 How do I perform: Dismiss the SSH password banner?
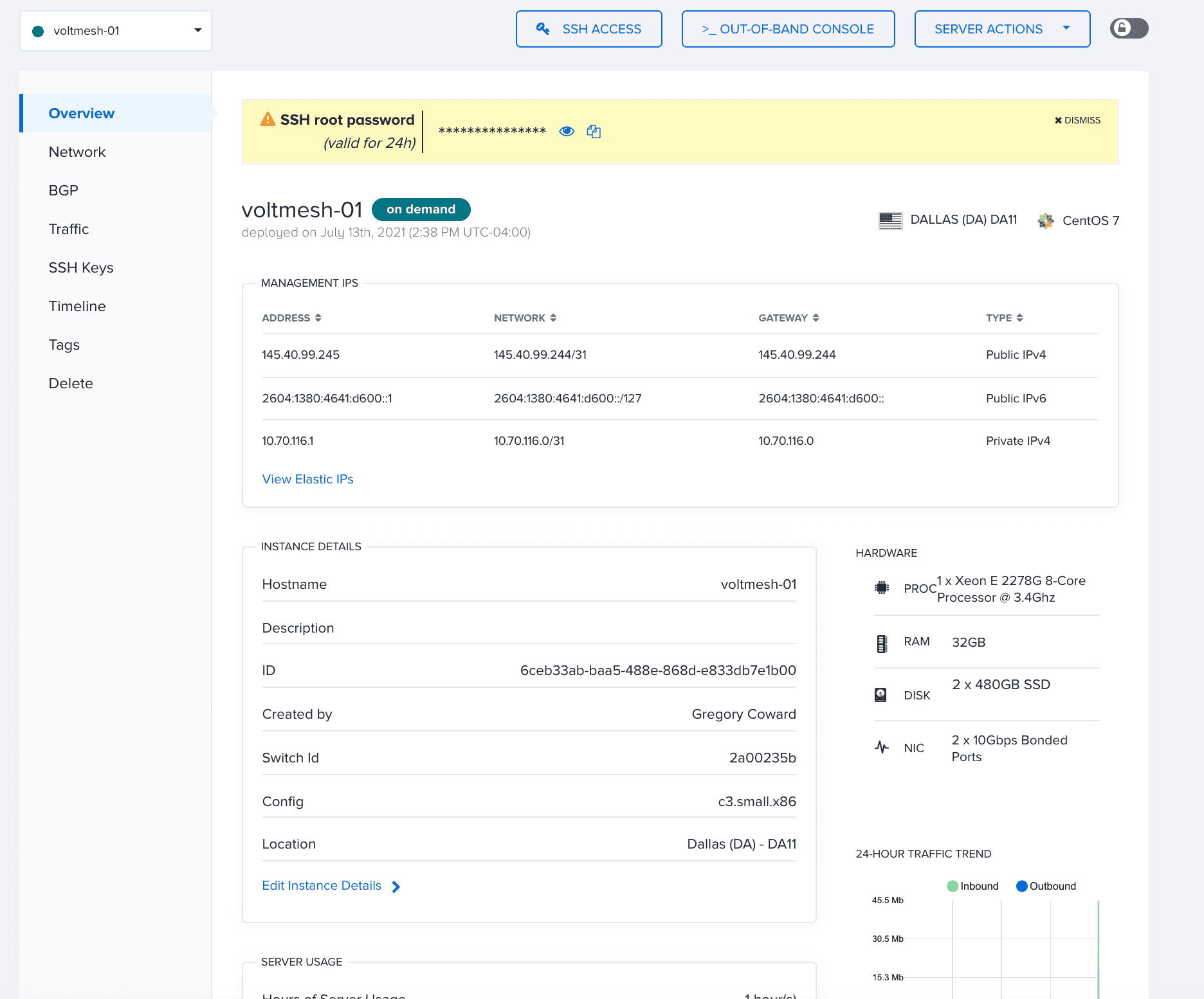[x=1077, y=120]
